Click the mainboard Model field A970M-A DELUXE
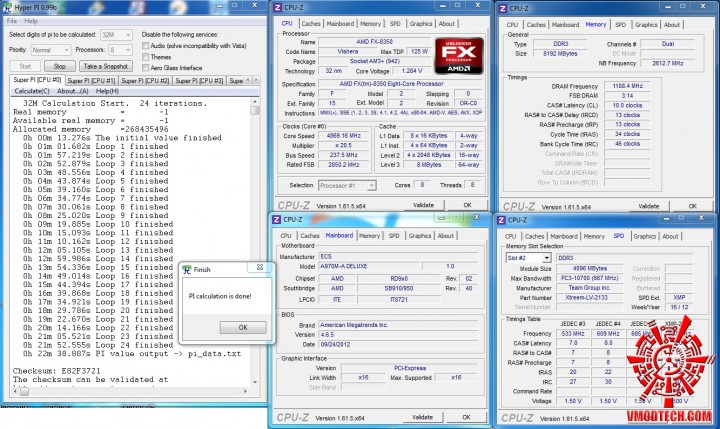This screenshot has height=429, width=720. tap(369, 266)
